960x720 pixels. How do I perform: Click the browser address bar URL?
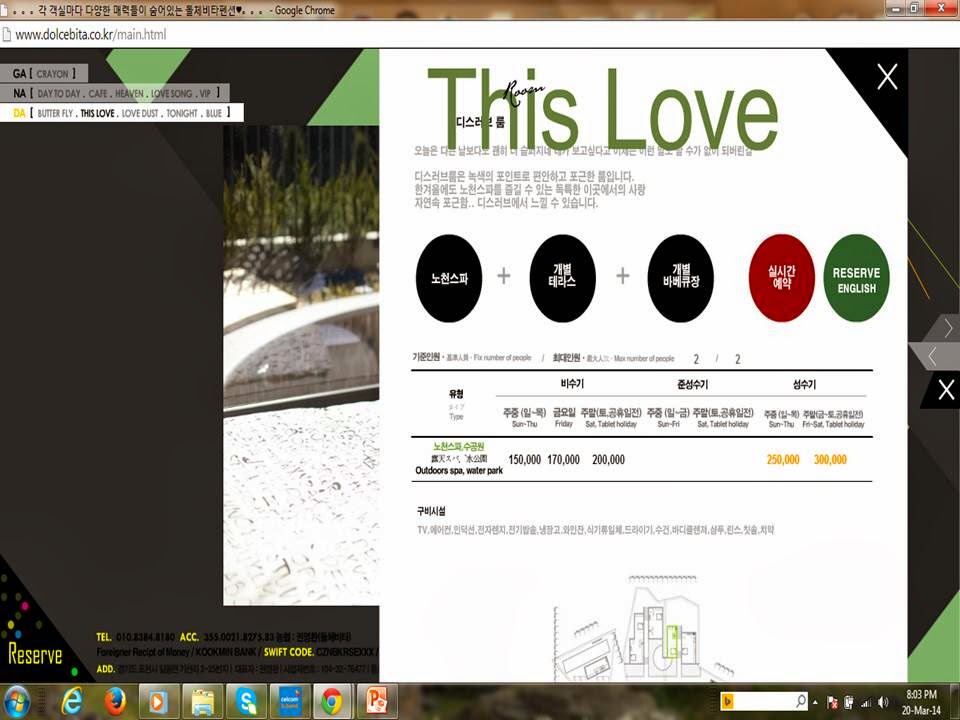coord(90,35)
